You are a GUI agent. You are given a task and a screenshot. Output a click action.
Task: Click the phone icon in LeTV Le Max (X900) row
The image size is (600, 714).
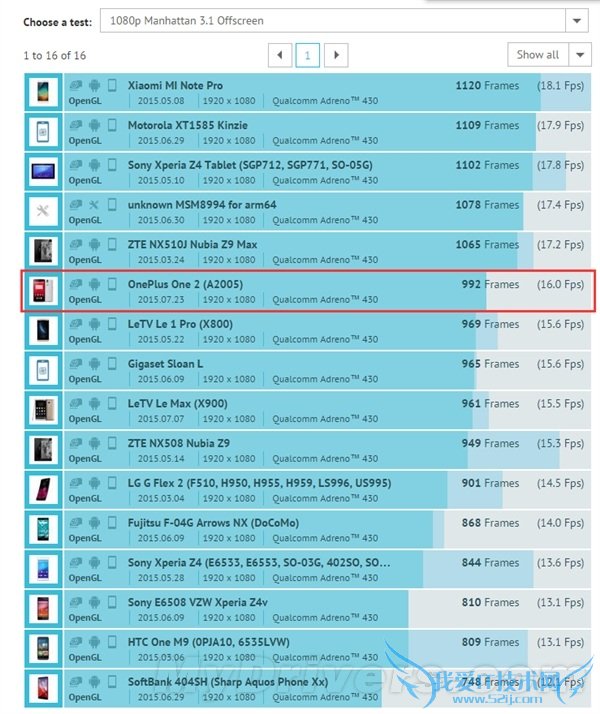point(112,404)
